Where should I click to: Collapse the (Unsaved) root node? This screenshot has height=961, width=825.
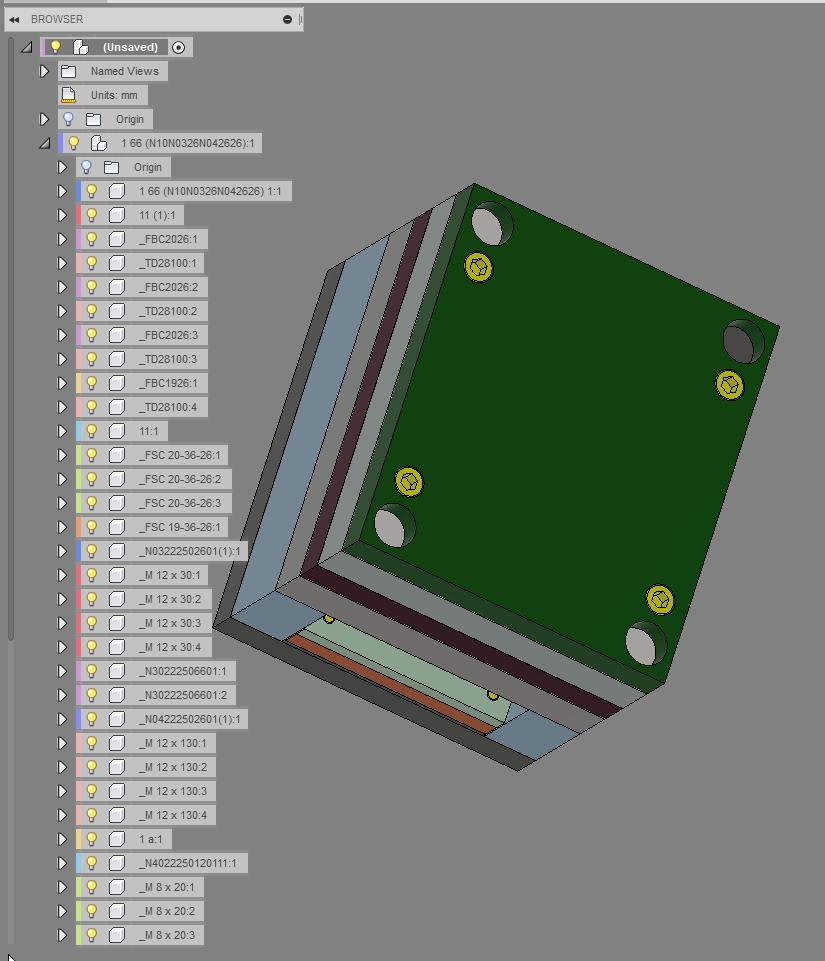click(x=26, y=47)
